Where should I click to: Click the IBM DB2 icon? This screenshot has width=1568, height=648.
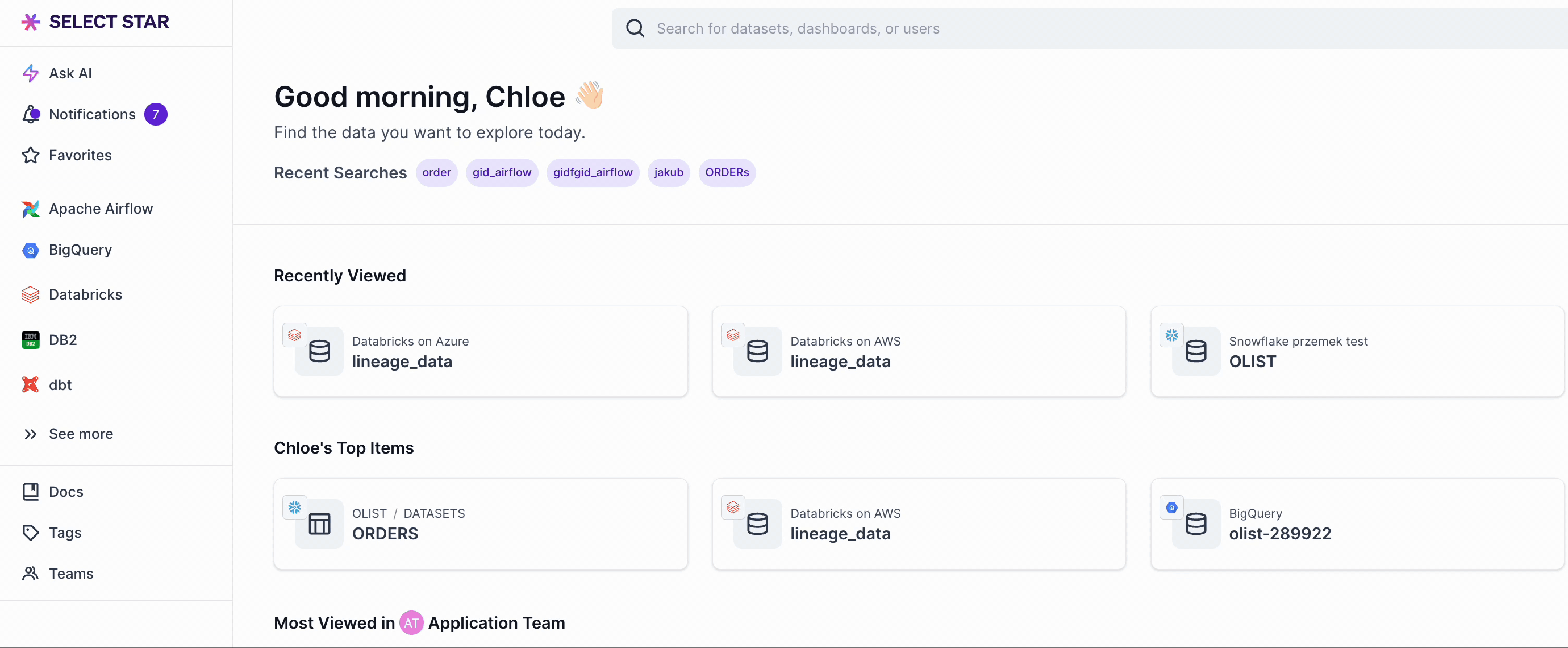(31, 340)
